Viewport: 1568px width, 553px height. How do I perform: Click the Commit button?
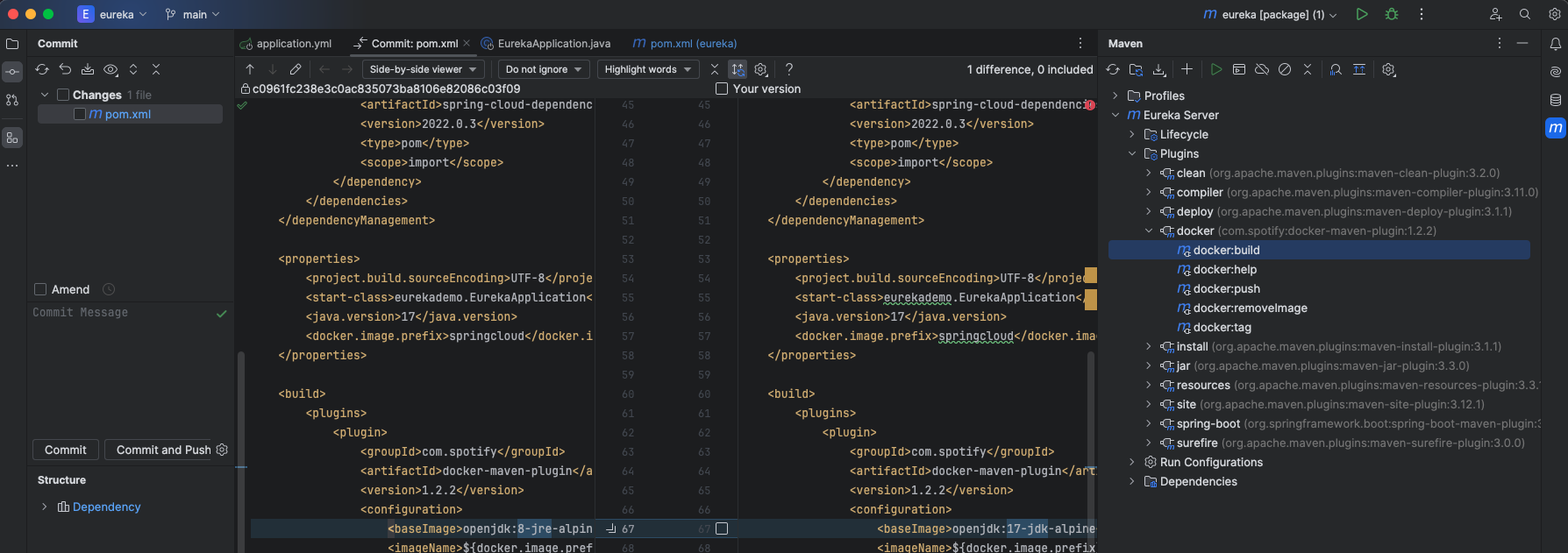[66, 450]
